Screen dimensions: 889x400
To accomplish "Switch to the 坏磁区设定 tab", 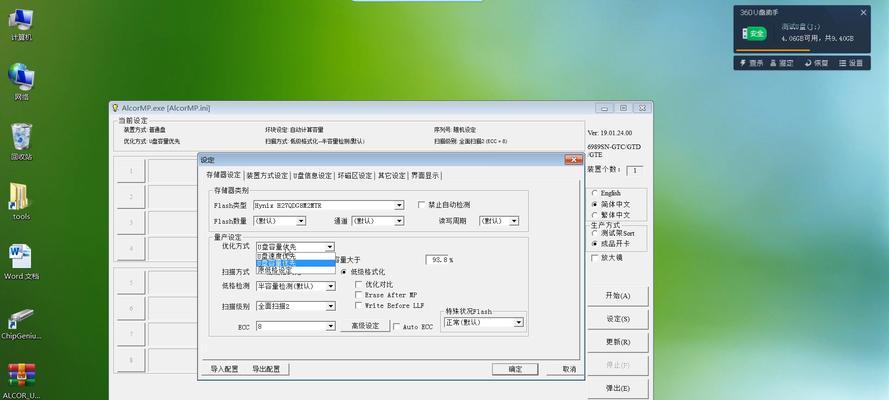I will (x=355, y=176).
